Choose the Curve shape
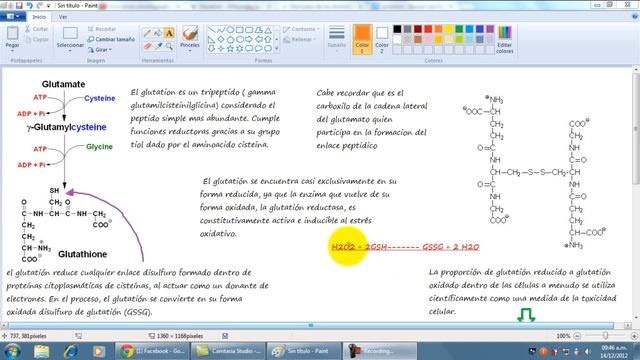The image size is (640, 360). tap(221, 30)
